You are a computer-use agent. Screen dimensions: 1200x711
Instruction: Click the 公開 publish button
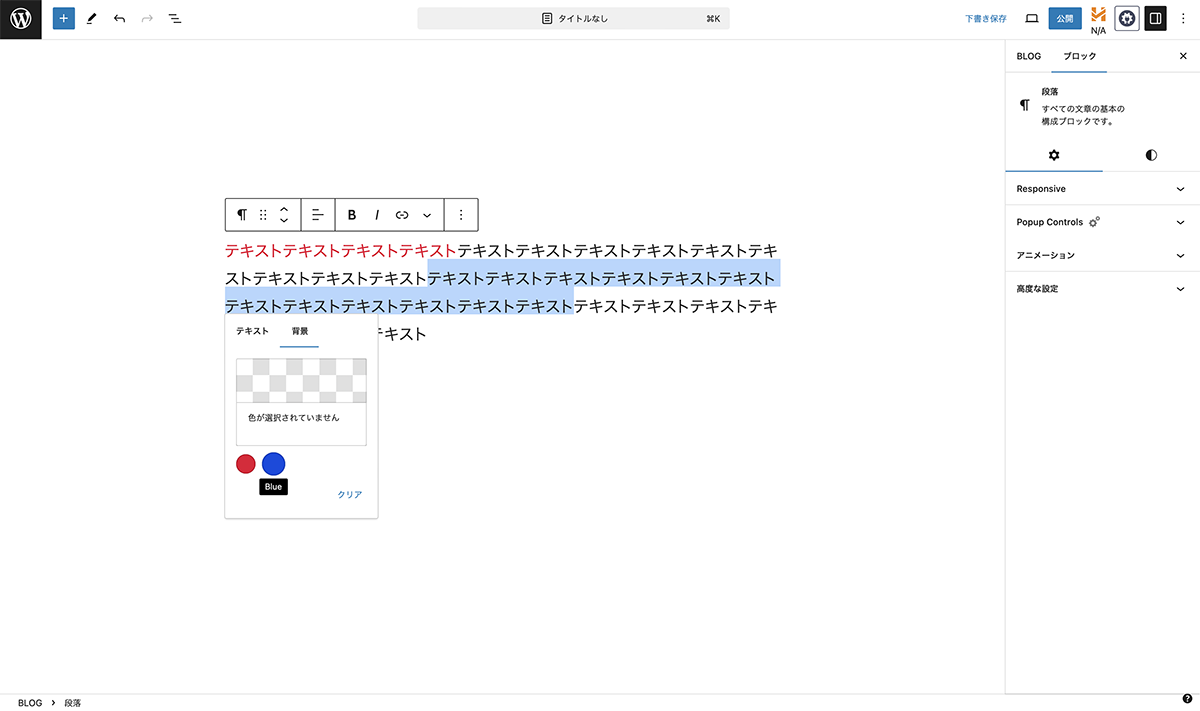pos(1065,19)
